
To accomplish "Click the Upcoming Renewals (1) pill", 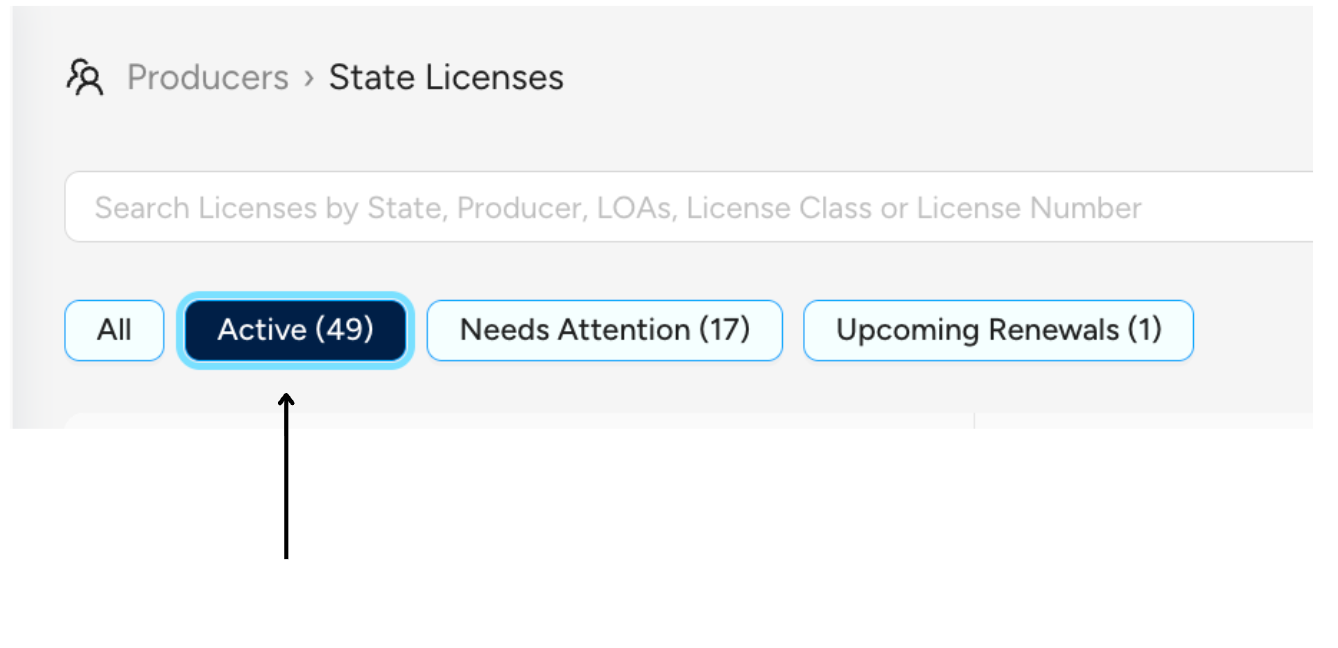I will (x=998, y=330).
